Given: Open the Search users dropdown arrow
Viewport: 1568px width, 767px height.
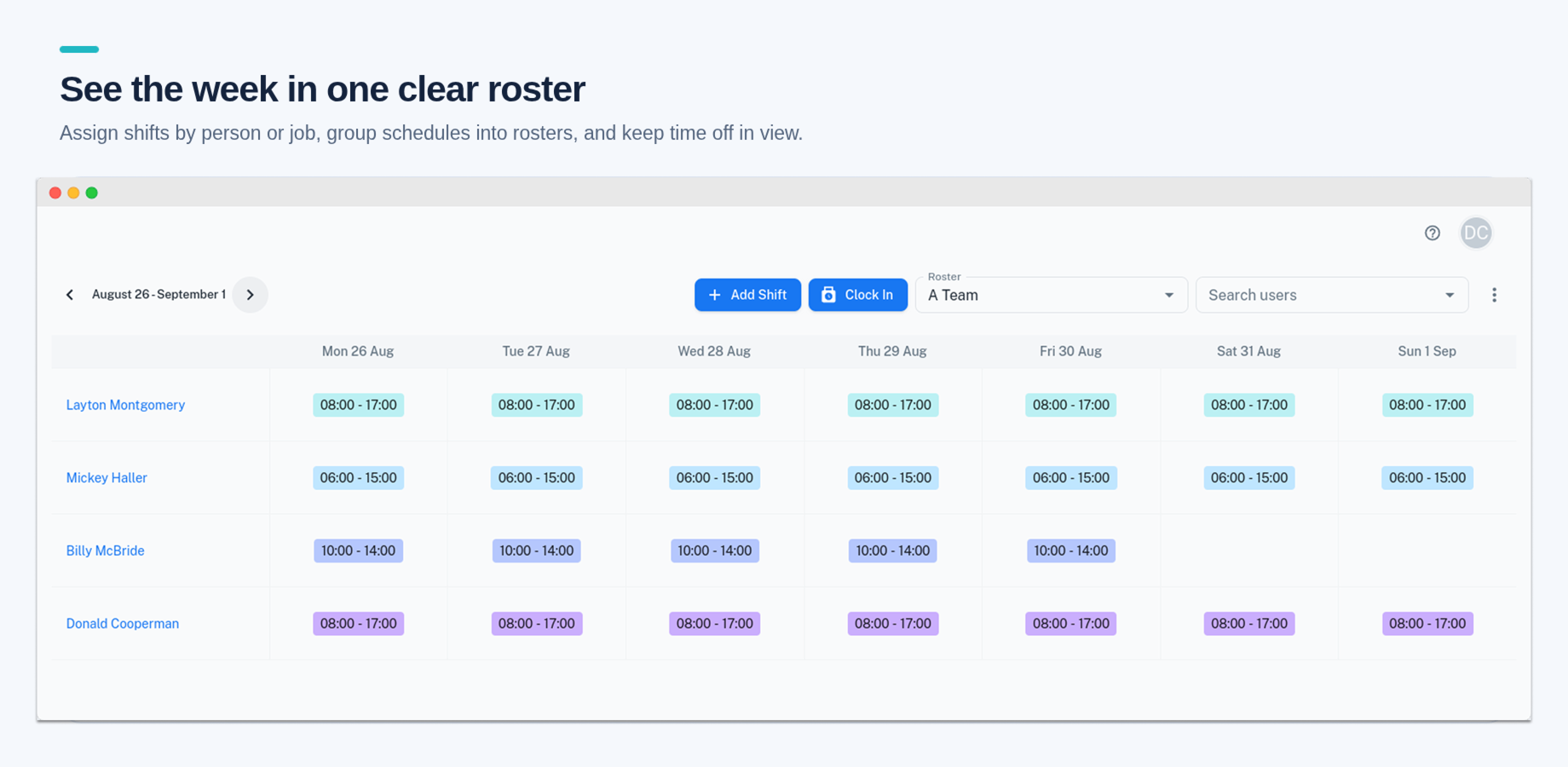Looking at the screenshot, I should [1450, 295].
